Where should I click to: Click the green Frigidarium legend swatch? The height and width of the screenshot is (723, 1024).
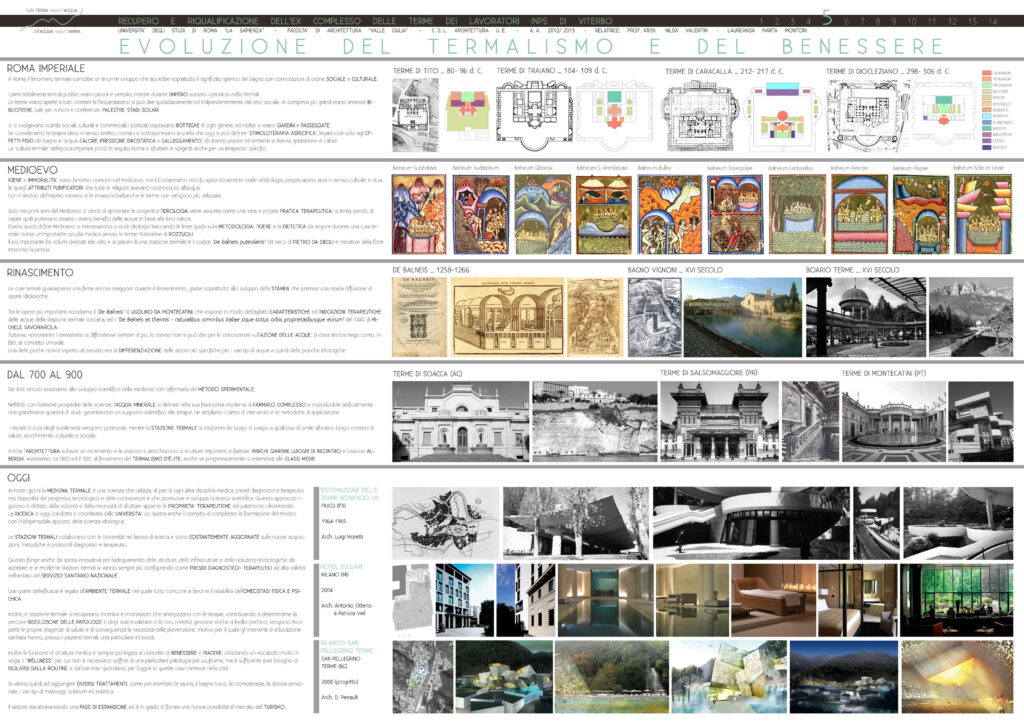pos(986,86)
